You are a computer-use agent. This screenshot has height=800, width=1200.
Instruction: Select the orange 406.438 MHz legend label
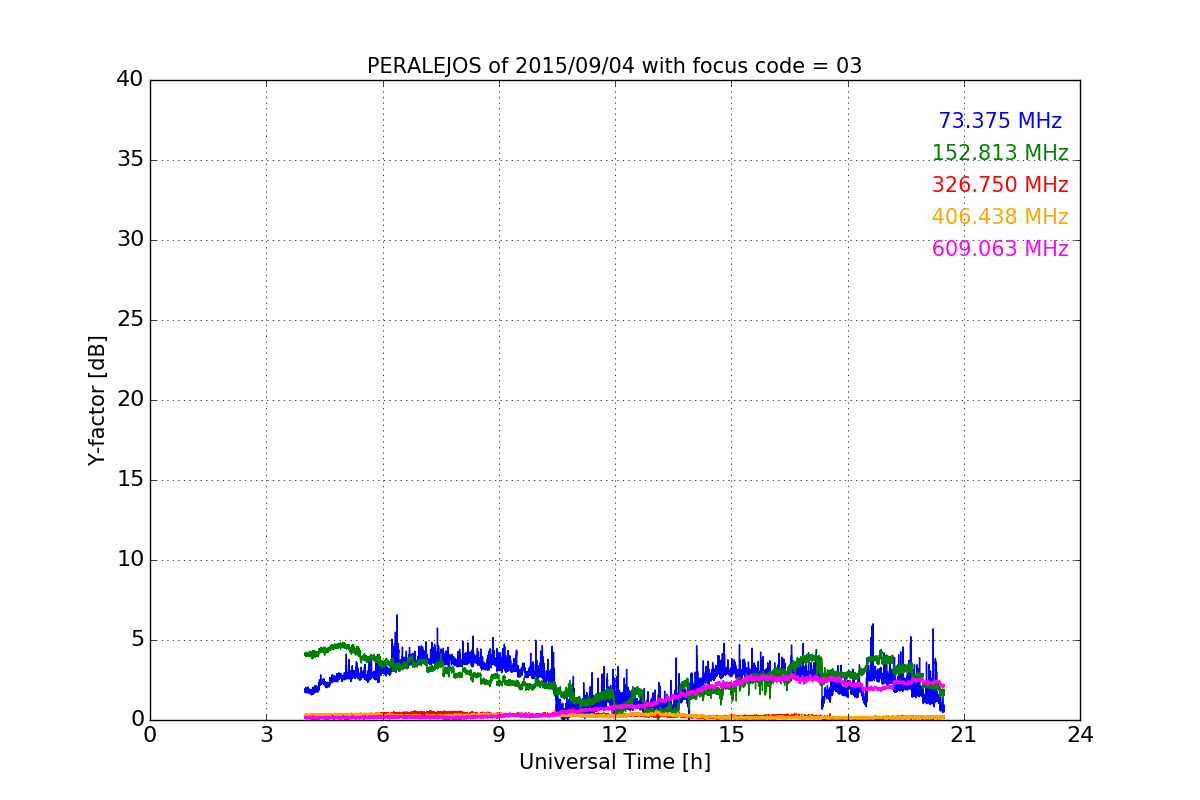(1000, 217)
